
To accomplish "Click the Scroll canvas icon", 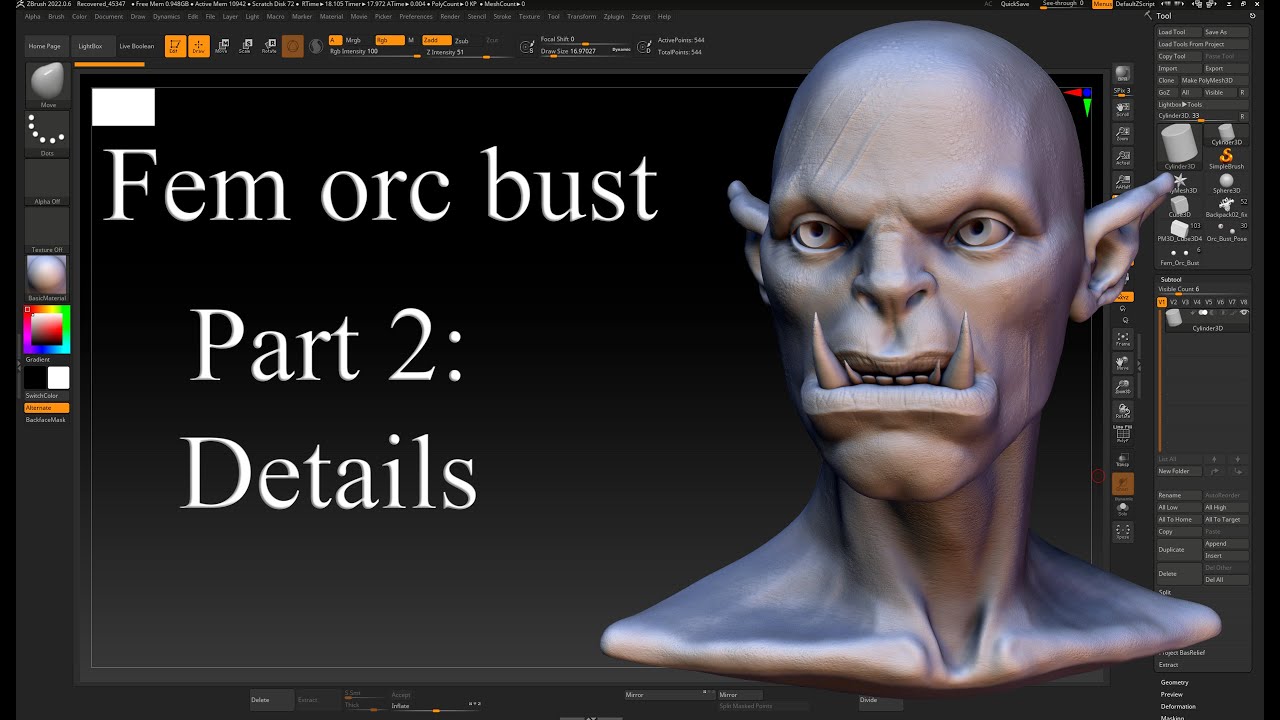I will [1123, 107].
